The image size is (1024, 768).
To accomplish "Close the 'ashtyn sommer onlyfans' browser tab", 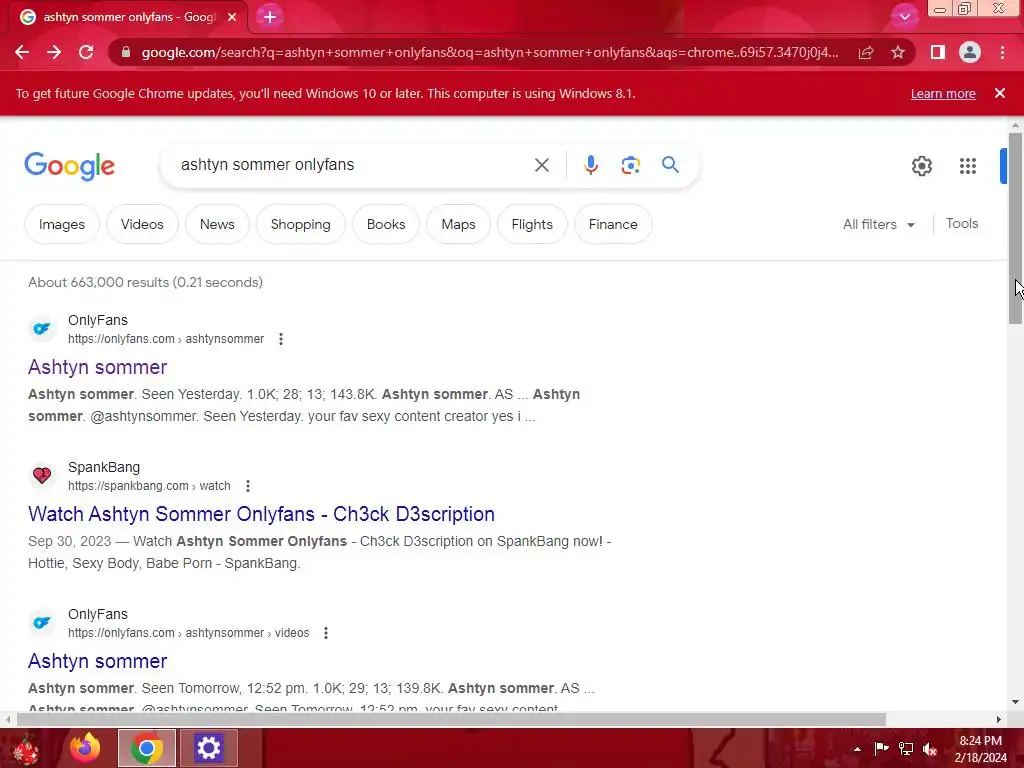I will click(232, 17).
